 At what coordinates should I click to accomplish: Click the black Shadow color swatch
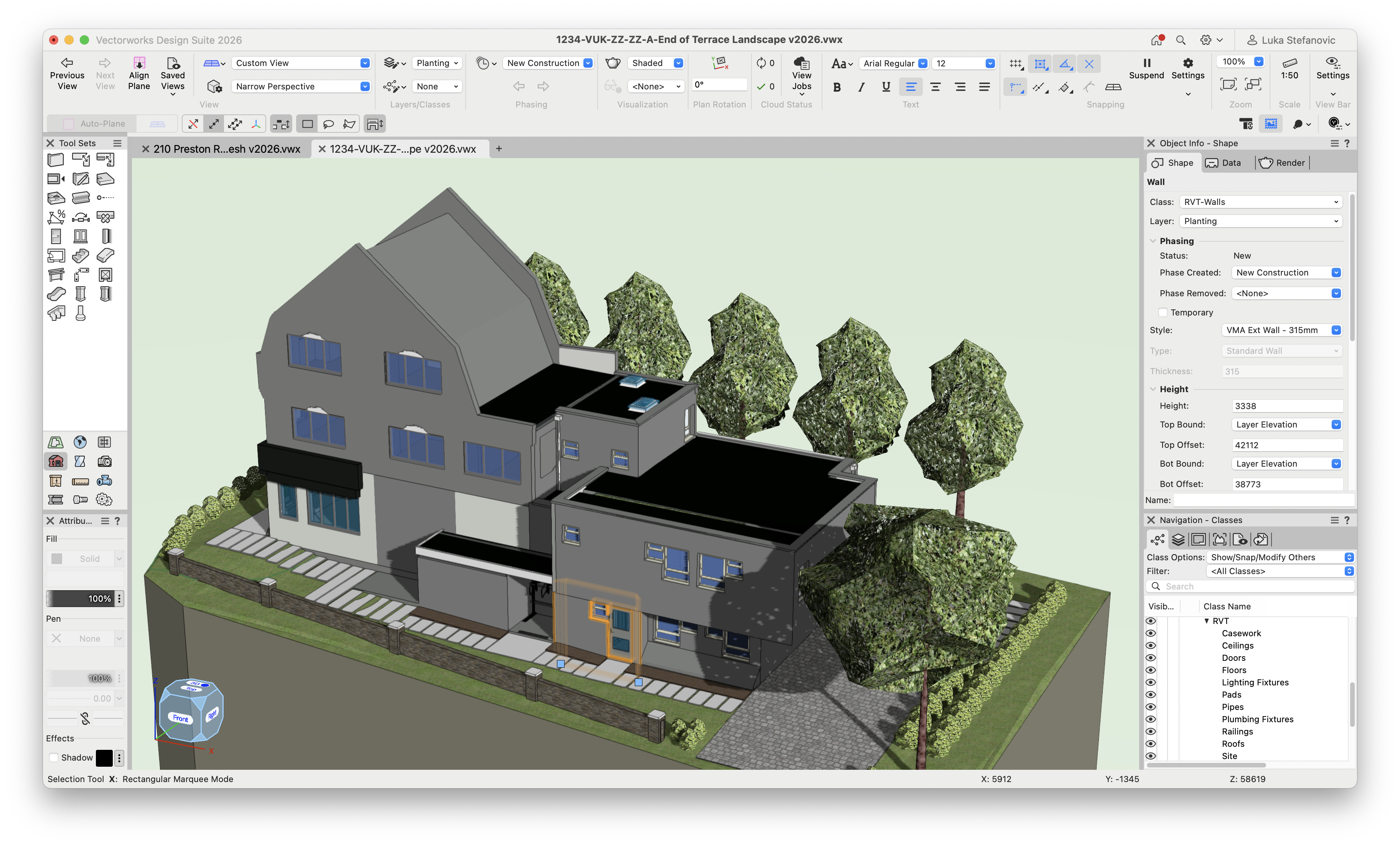coord(104,758)
